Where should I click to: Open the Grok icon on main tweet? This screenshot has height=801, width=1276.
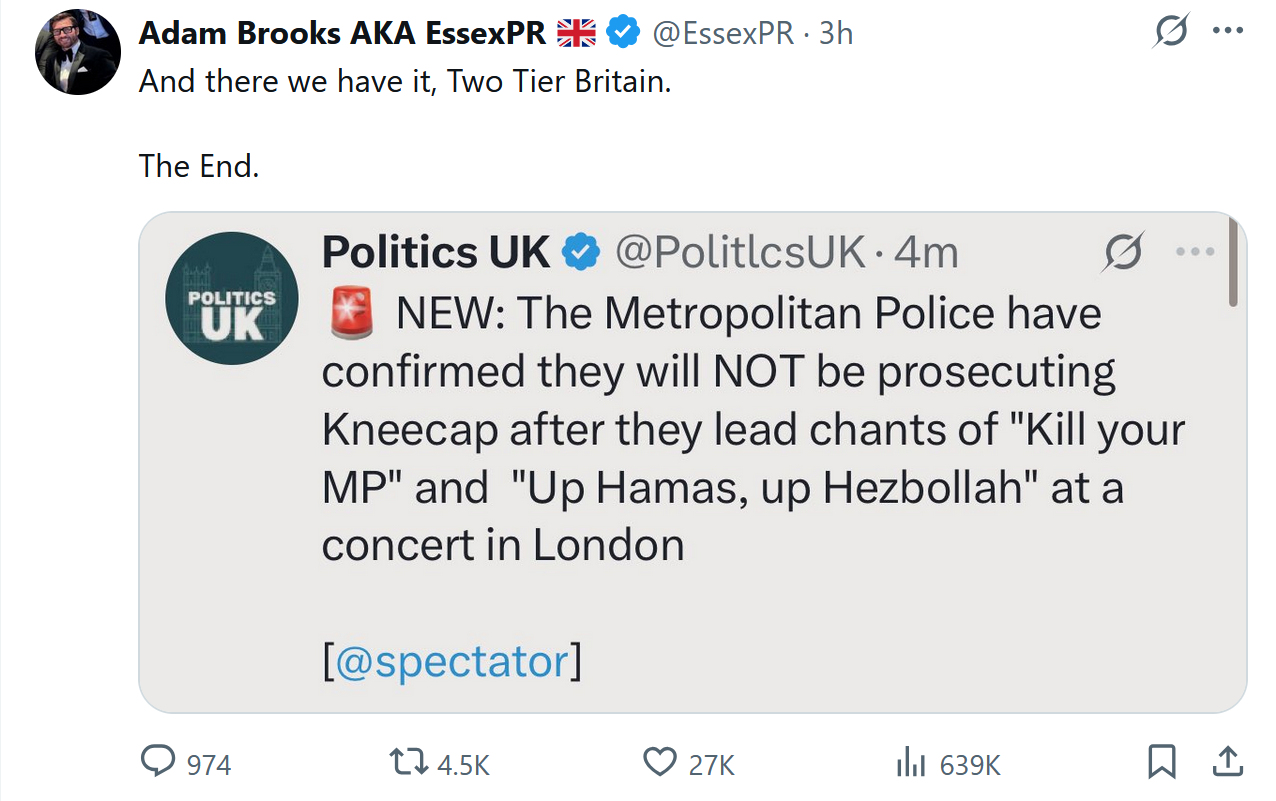coord(1170,33)
